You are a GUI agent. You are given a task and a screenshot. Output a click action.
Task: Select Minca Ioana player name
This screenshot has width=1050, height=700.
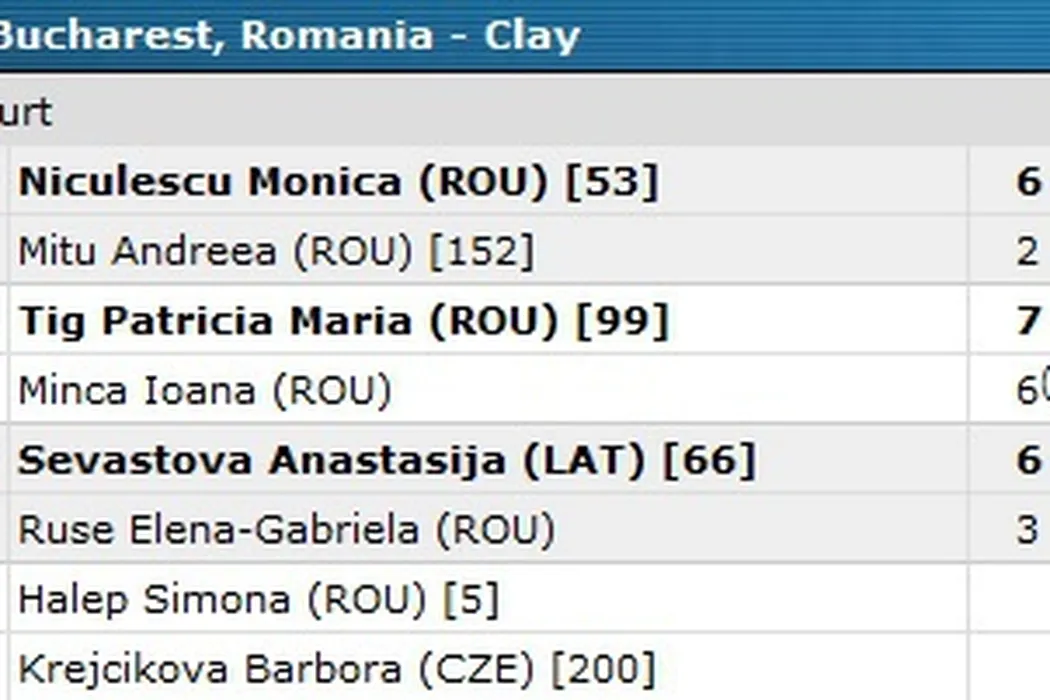(137, 390)
